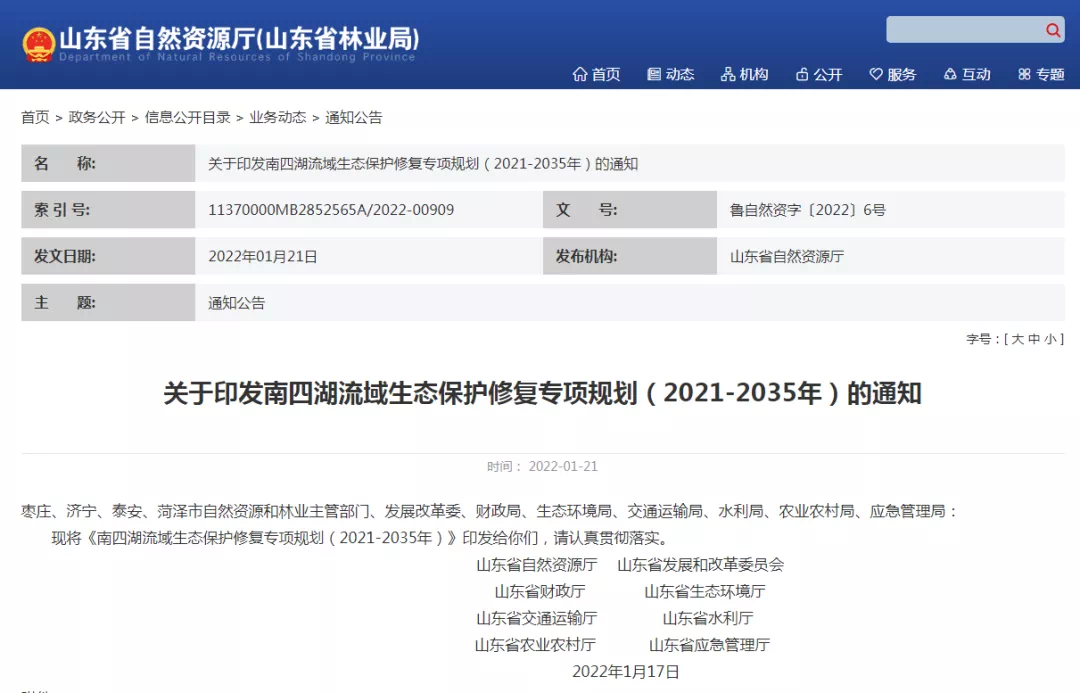Click the 索引号 label cell
Image resolution: width=1080 pixels, height=693 pixels.
click(108, 209)
